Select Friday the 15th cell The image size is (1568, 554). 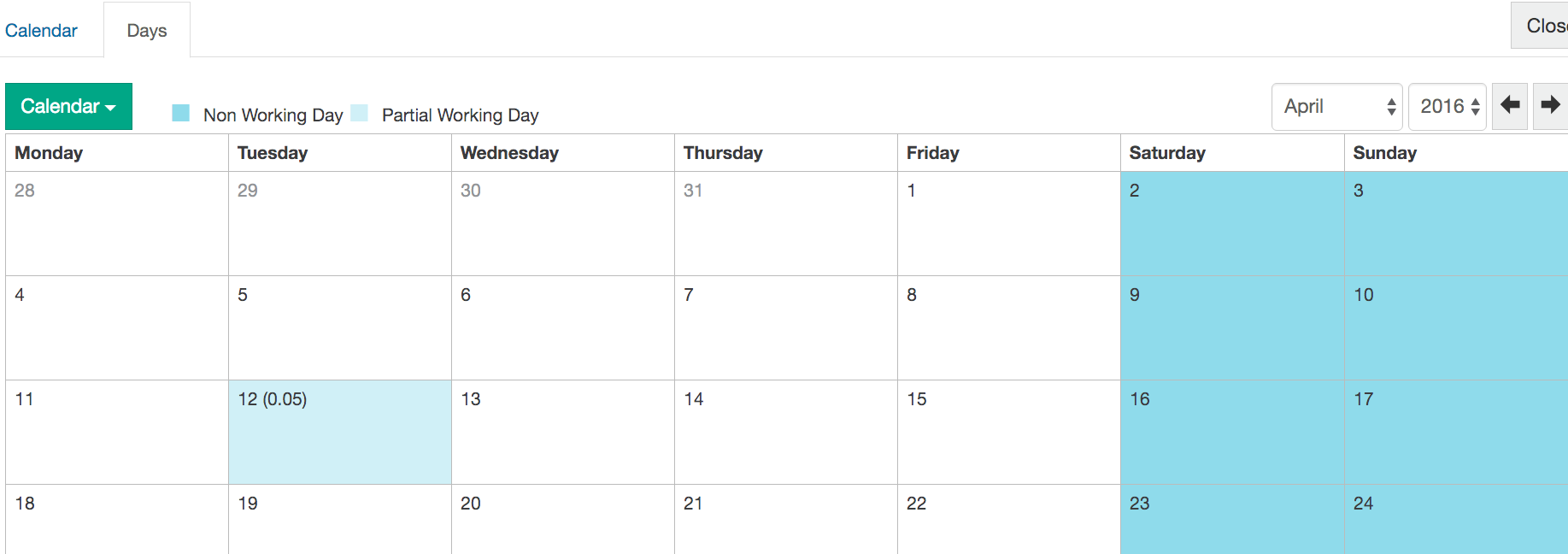pyautogui.click(x=1008, y=432)
